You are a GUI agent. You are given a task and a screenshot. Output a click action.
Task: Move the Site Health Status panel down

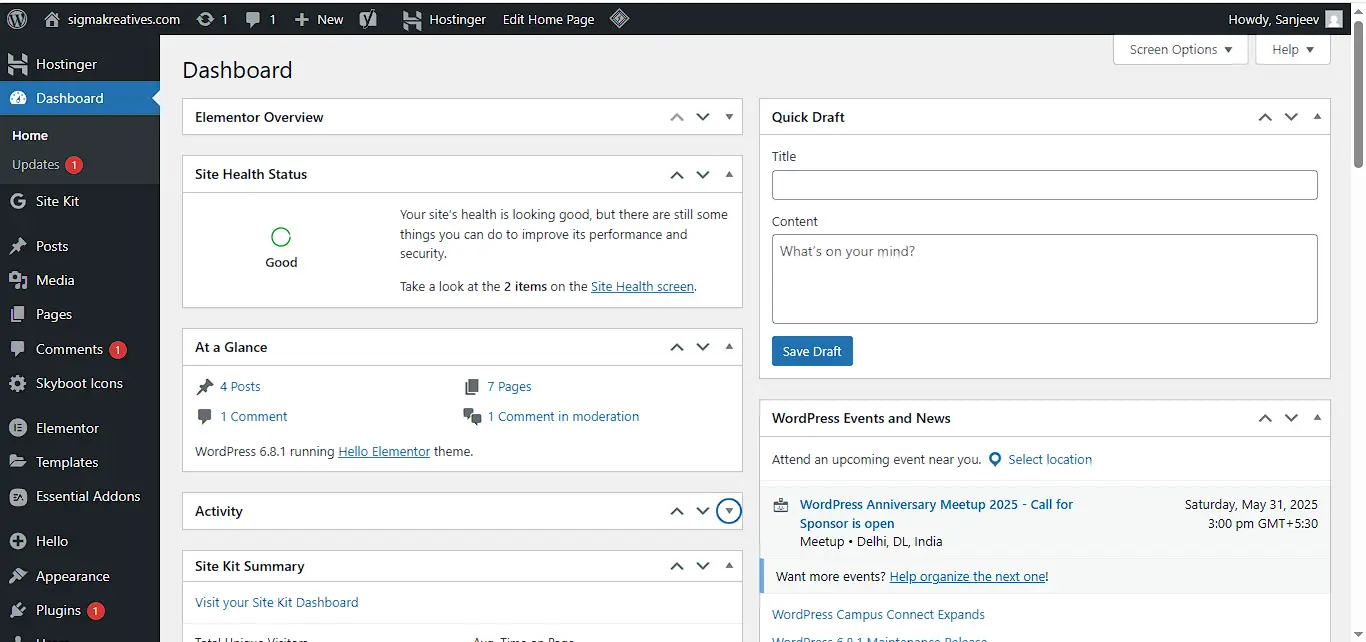pos(703,174)
